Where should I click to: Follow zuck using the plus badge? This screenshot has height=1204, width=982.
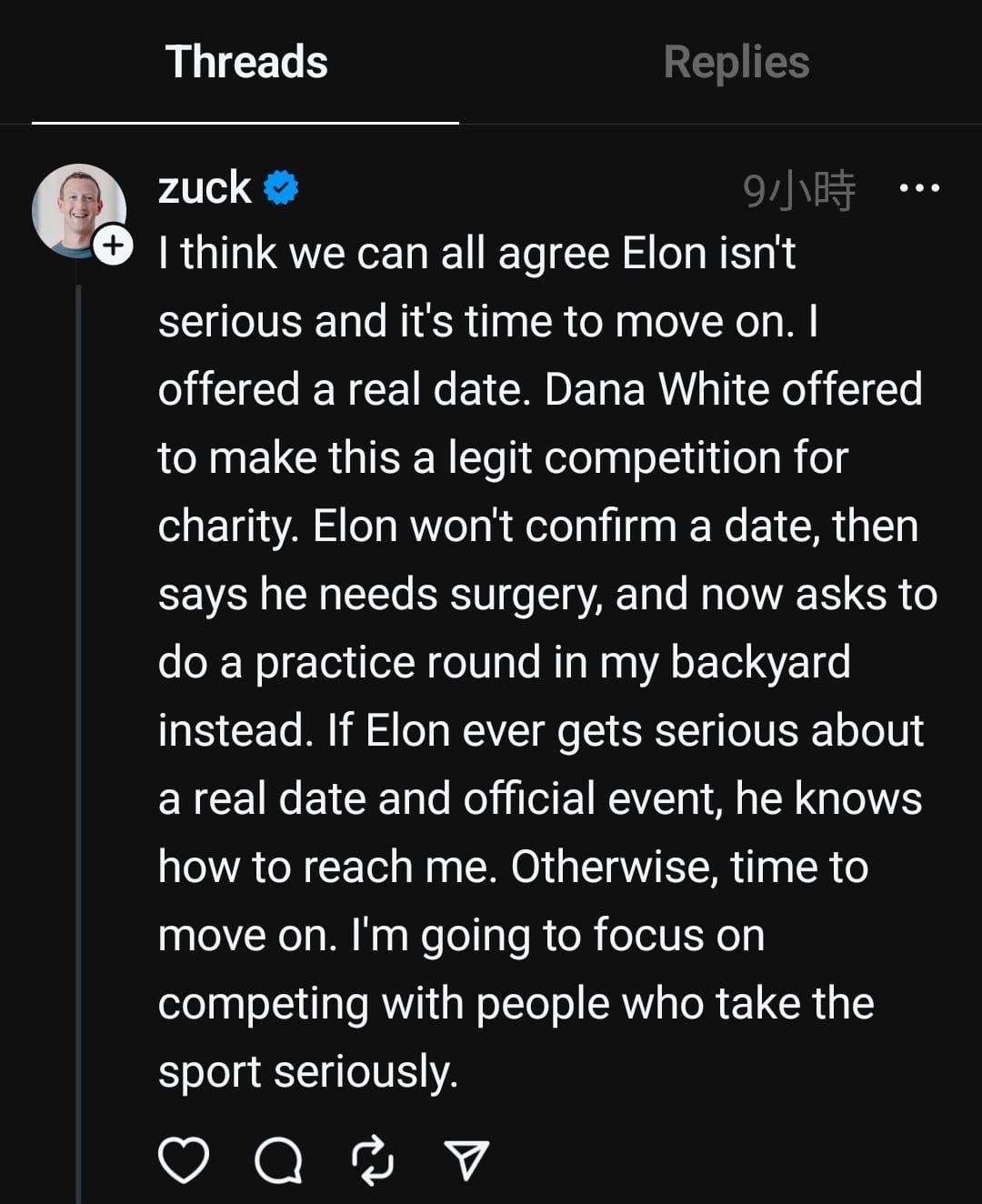pos(114,246)
